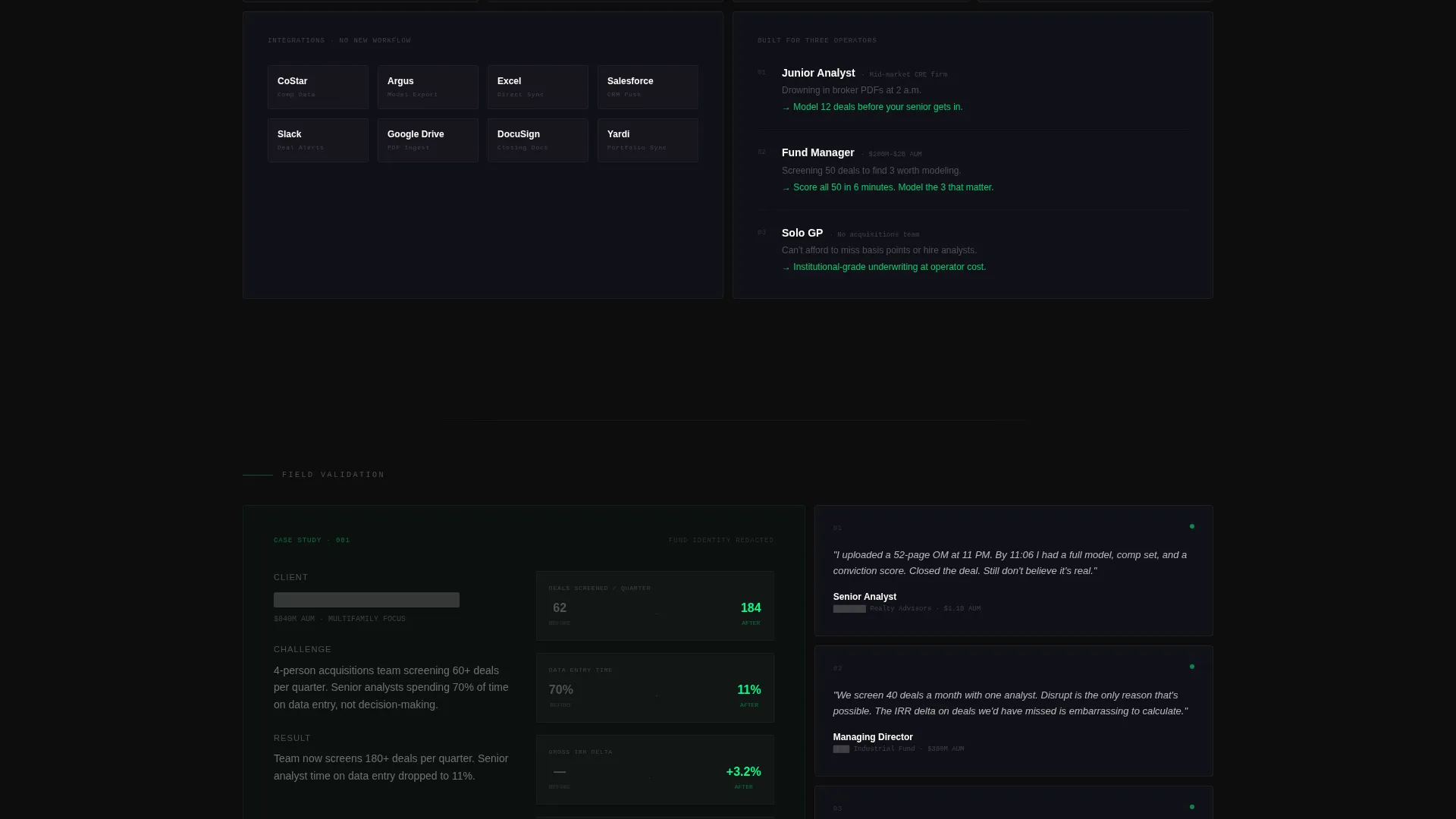The image size is (1456, 819).
Task: Click '$840M AUM · Multifamily Focus' text
Action: 340,619
